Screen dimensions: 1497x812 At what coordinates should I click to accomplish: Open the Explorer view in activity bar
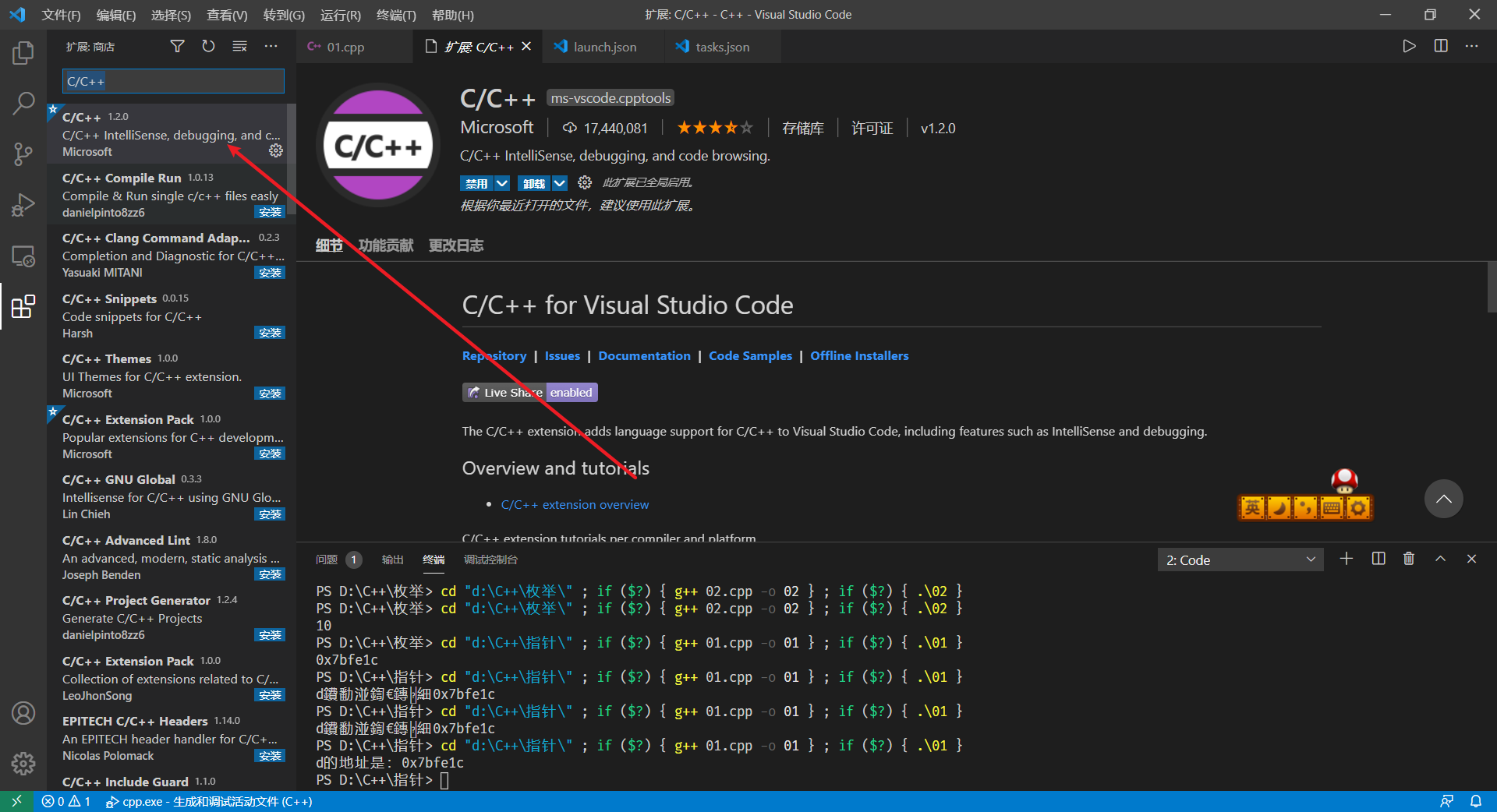pyautogui.click(x=23, y=53)
